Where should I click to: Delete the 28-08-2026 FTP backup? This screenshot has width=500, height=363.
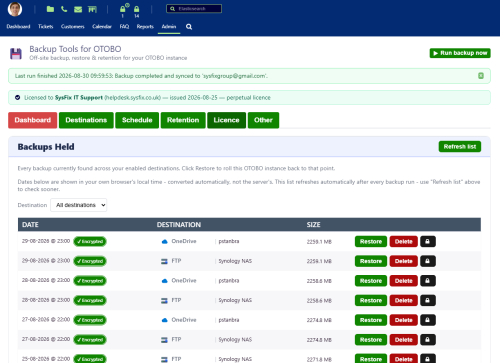(404, 300)
